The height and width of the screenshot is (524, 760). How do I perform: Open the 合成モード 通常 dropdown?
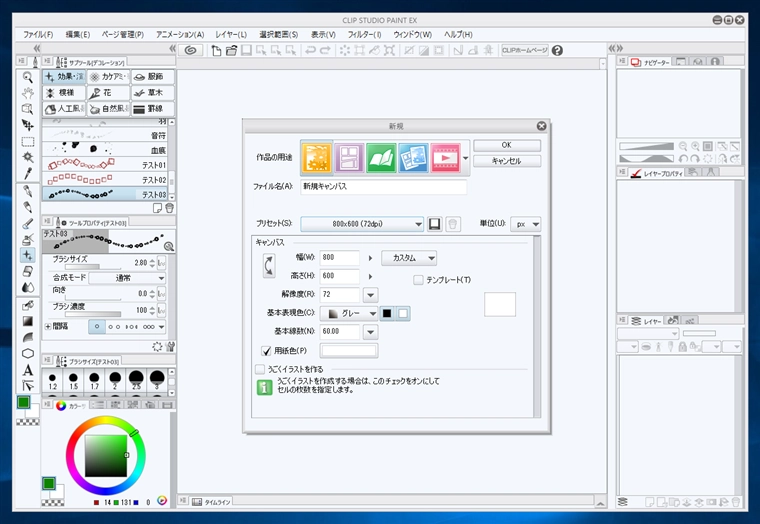[x=127, y=278]
